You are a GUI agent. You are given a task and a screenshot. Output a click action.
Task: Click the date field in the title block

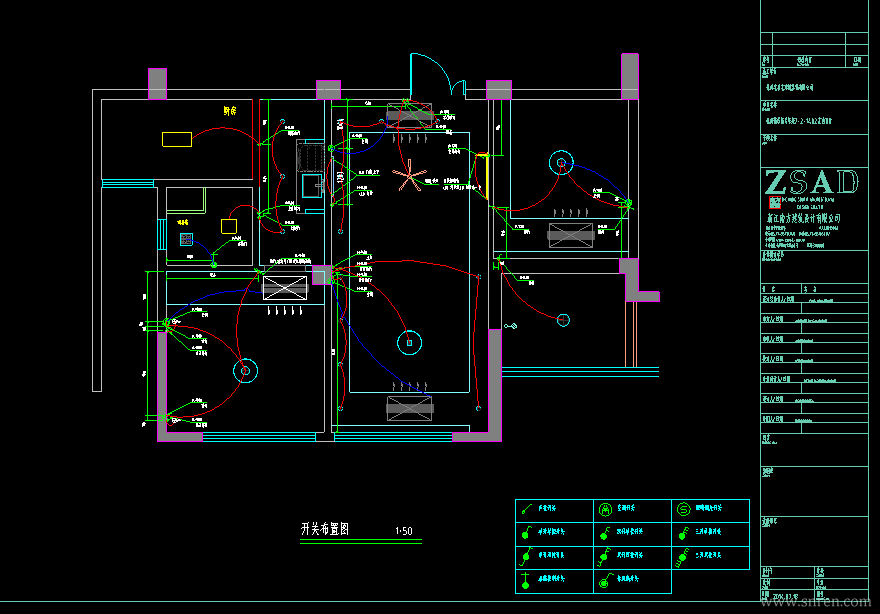tap(786, 597)
